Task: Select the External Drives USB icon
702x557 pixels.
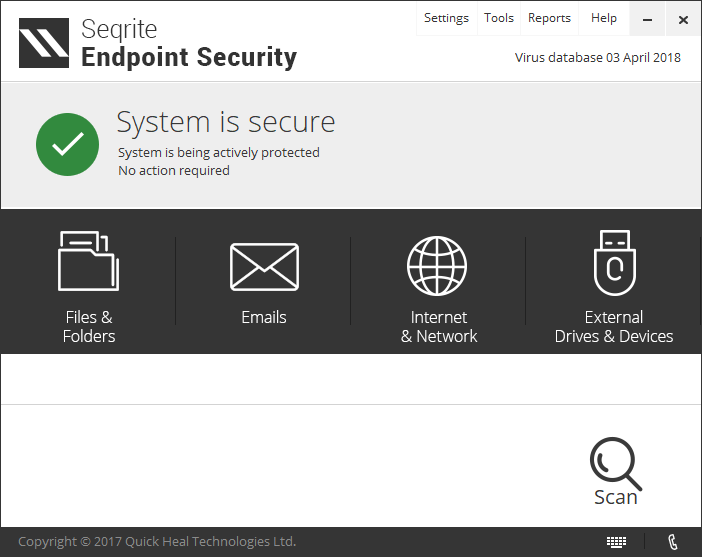Action: (x=613, y=263)
